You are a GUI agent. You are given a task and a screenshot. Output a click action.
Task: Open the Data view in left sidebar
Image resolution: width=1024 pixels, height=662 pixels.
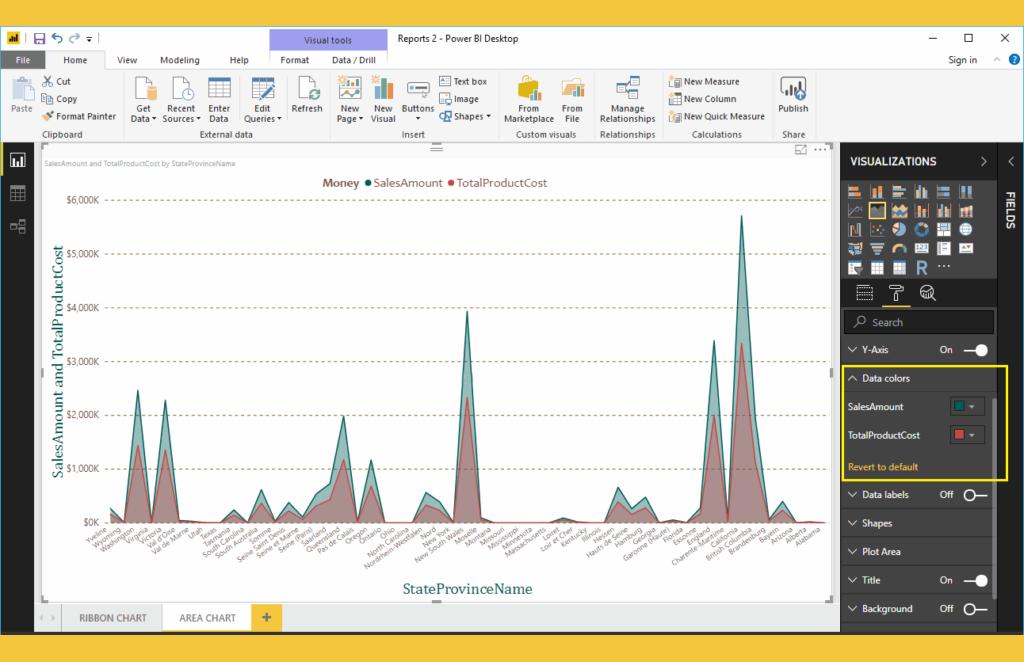17,193
